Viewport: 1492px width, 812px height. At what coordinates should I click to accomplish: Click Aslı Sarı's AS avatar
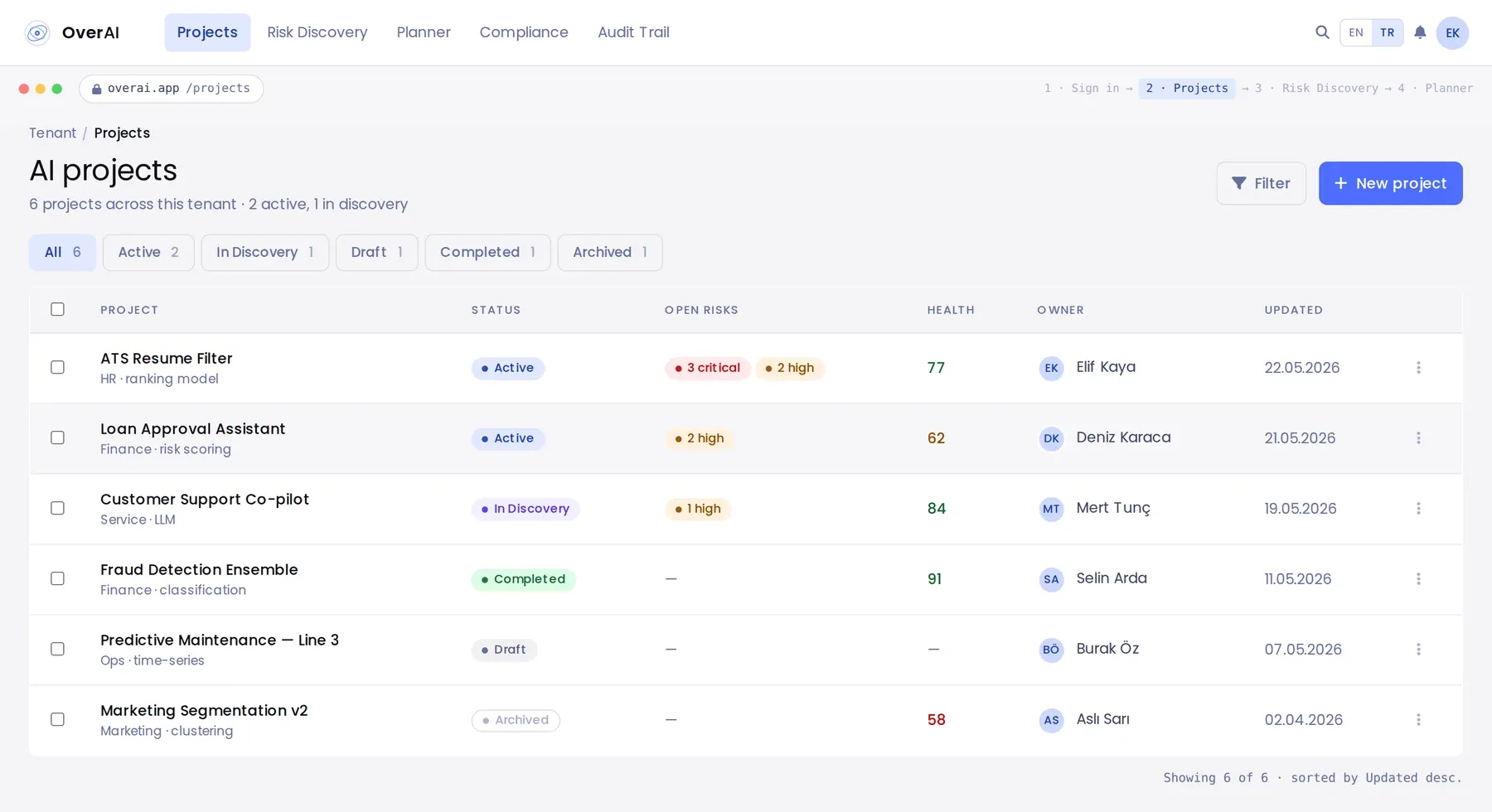1051,720
